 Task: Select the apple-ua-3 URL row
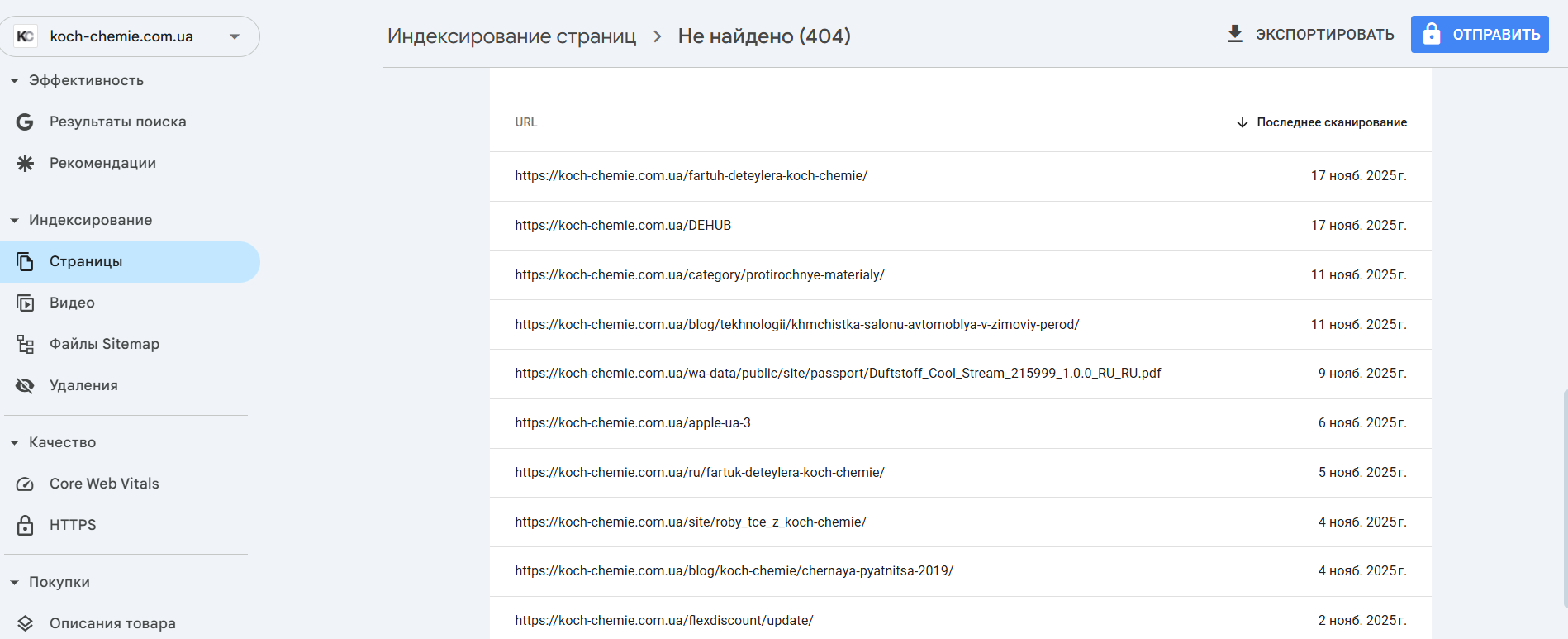[961, 423]
